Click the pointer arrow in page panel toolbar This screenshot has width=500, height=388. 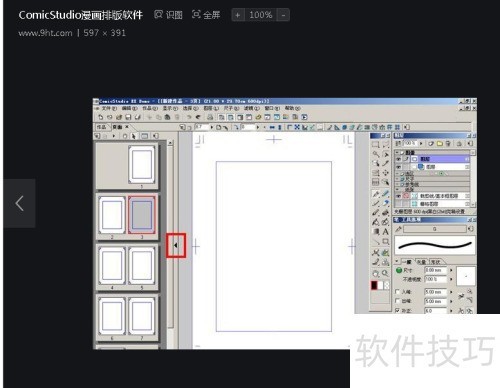(134, 136)
